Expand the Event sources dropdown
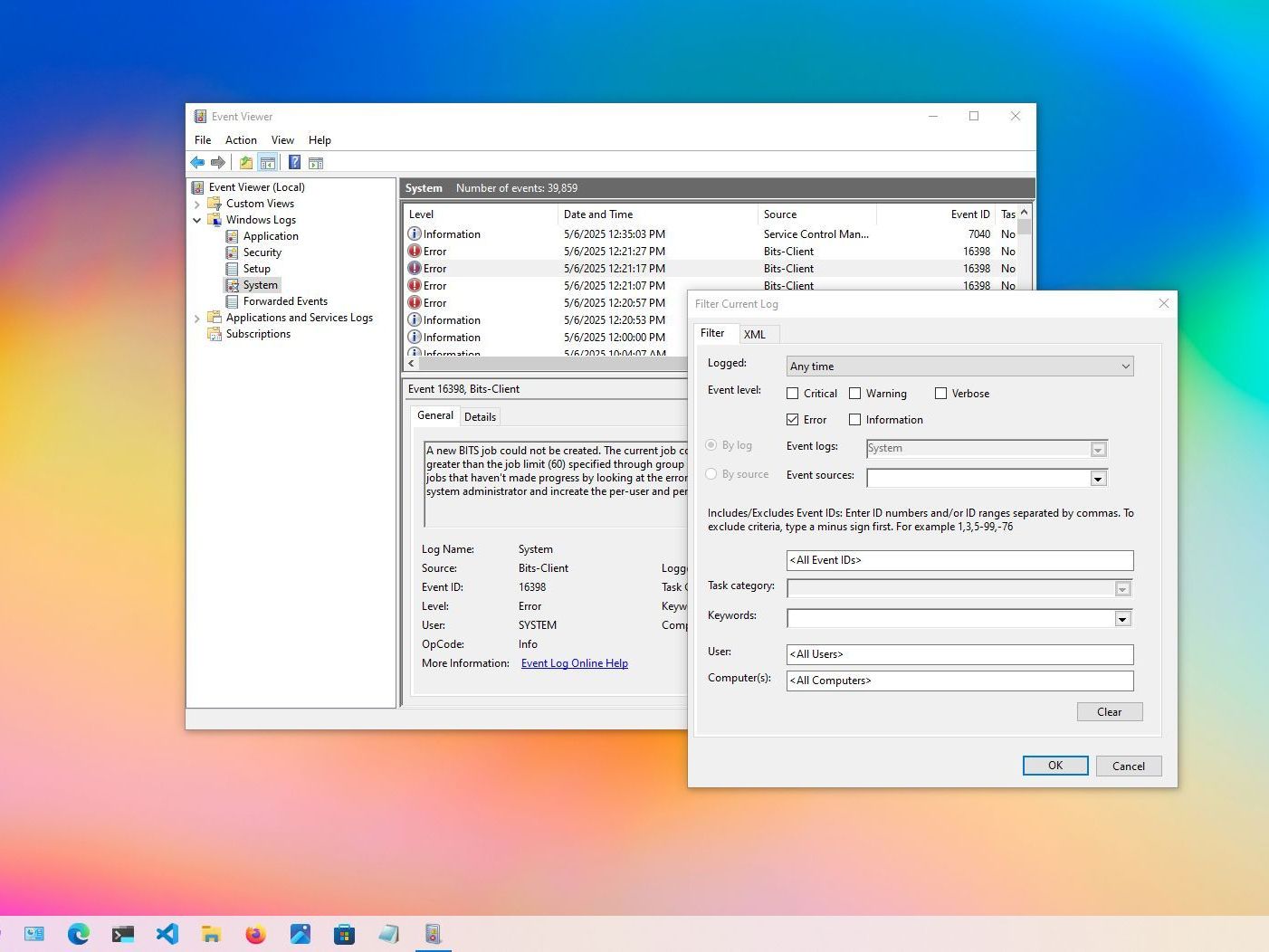The width and height of the screenshot is (1269, 952). (x=1098, y=479)
